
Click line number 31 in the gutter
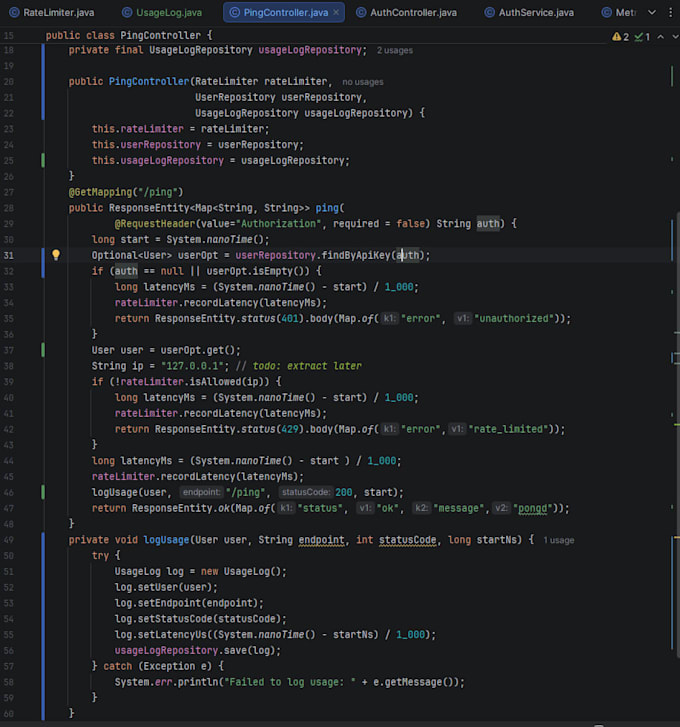(x=9, y=255)
